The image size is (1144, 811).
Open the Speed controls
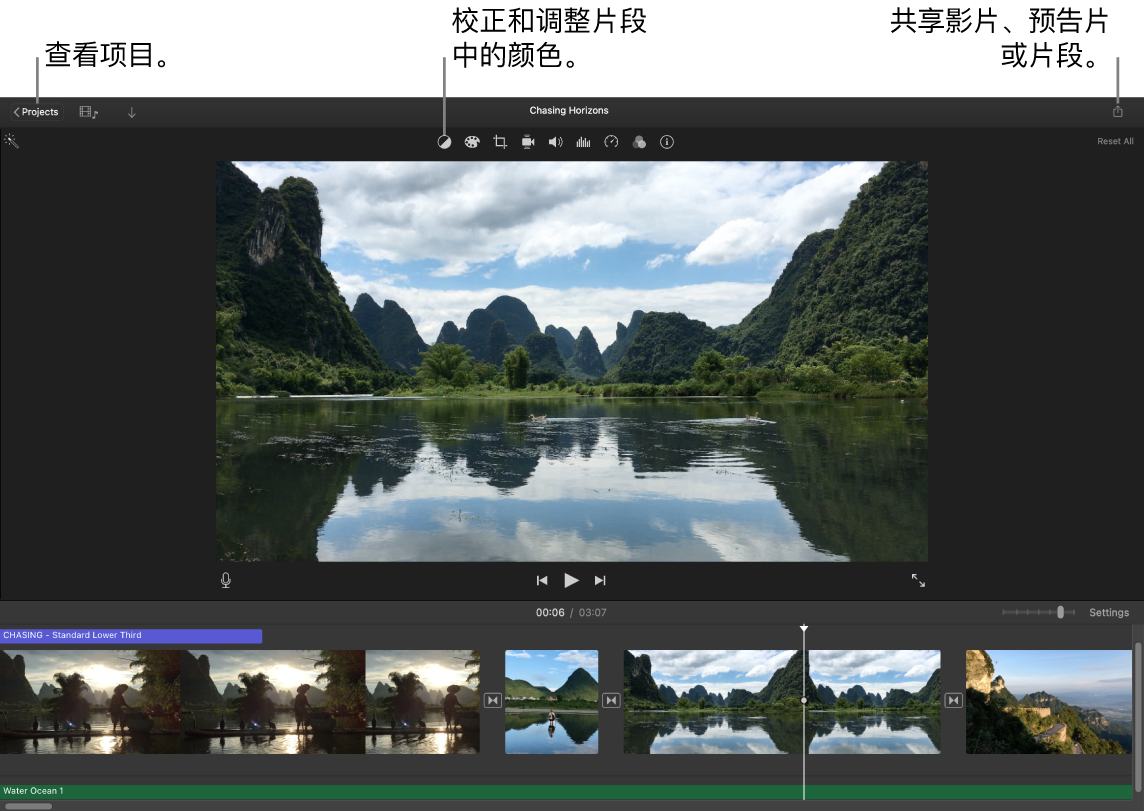pyautogui.click(x=611, y=141)
